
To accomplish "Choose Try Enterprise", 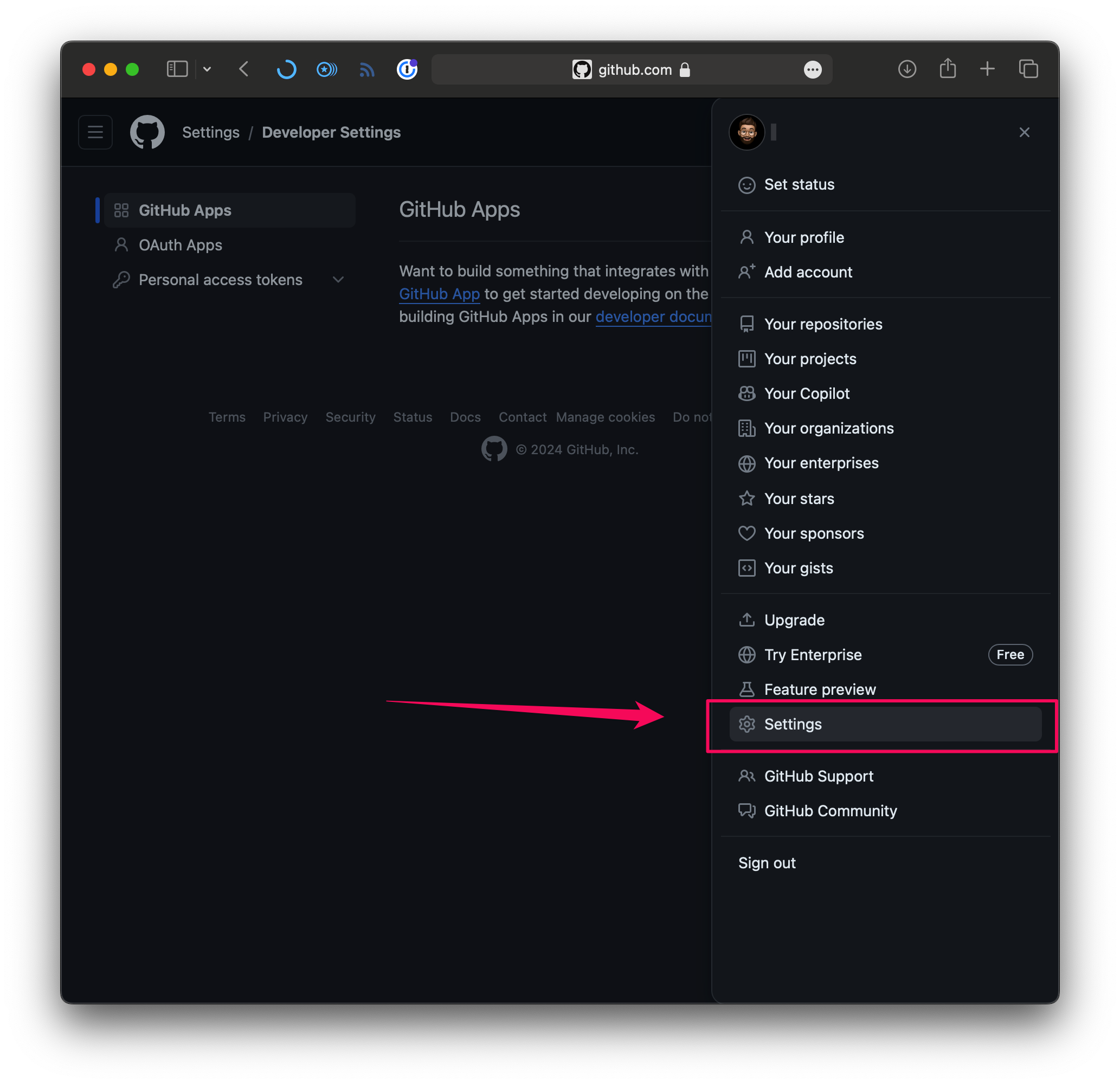I will pos(885,655).
